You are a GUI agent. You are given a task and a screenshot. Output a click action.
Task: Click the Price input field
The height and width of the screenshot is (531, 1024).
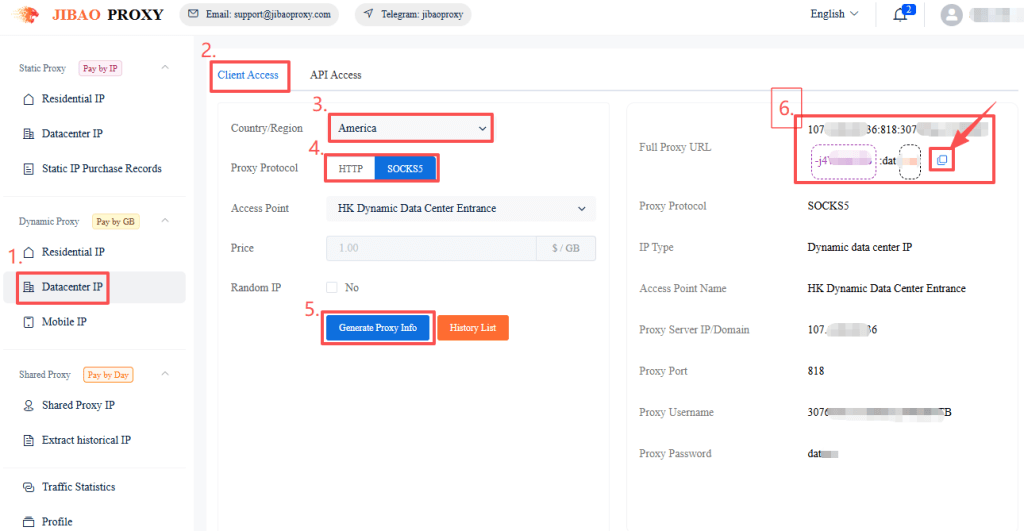pyautogui.click(x=430, y=248)
